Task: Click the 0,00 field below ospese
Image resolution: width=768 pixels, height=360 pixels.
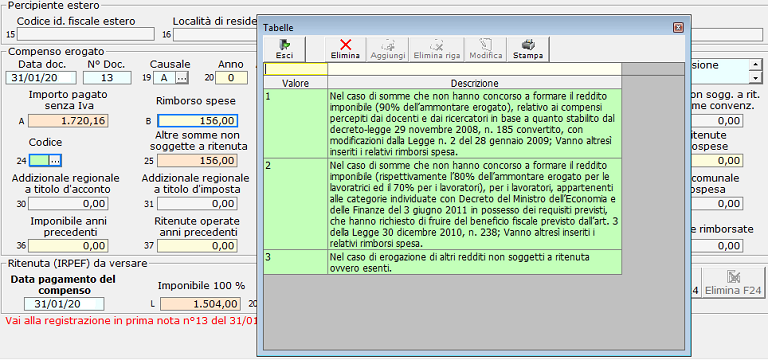Action: click(x=717, y=160)
